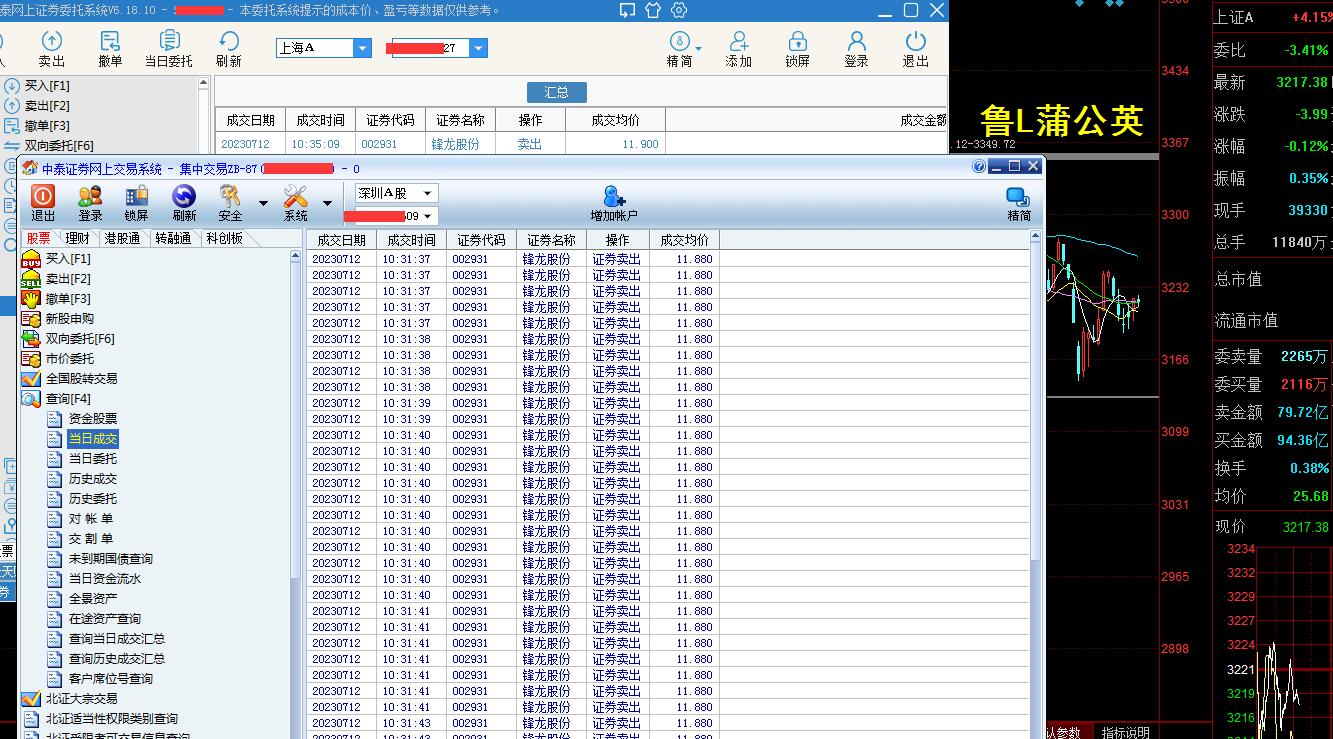Open 资金股票 query item

93,419
